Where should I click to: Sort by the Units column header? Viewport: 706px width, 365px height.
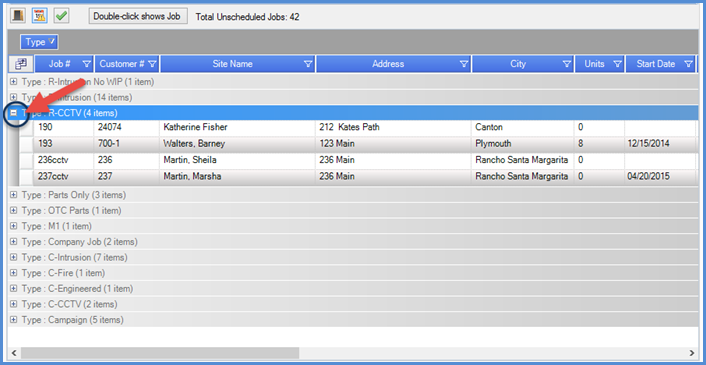click(x=594, y=64)
